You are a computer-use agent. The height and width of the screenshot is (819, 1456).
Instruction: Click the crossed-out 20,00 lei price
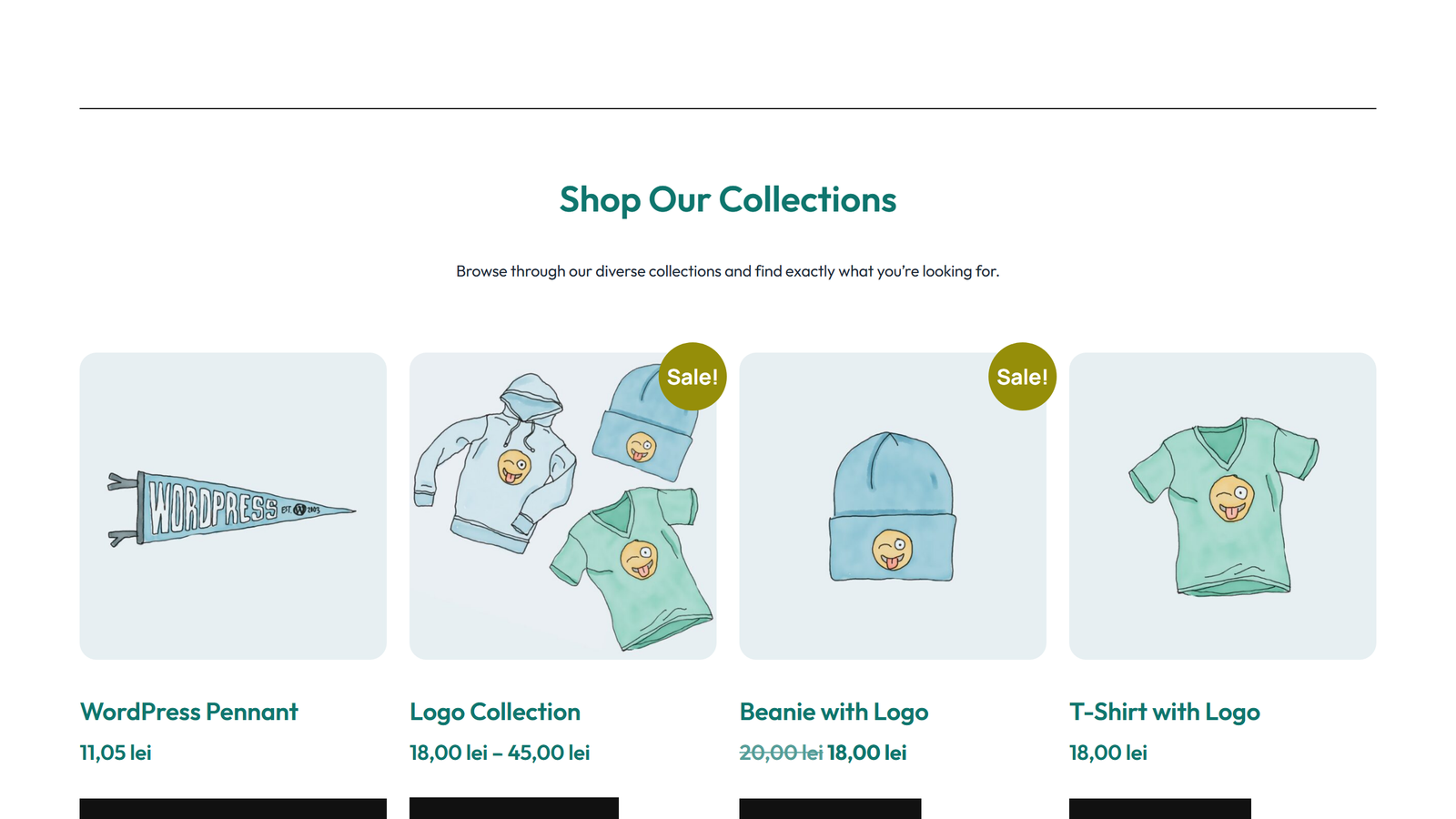coord(780,753)
